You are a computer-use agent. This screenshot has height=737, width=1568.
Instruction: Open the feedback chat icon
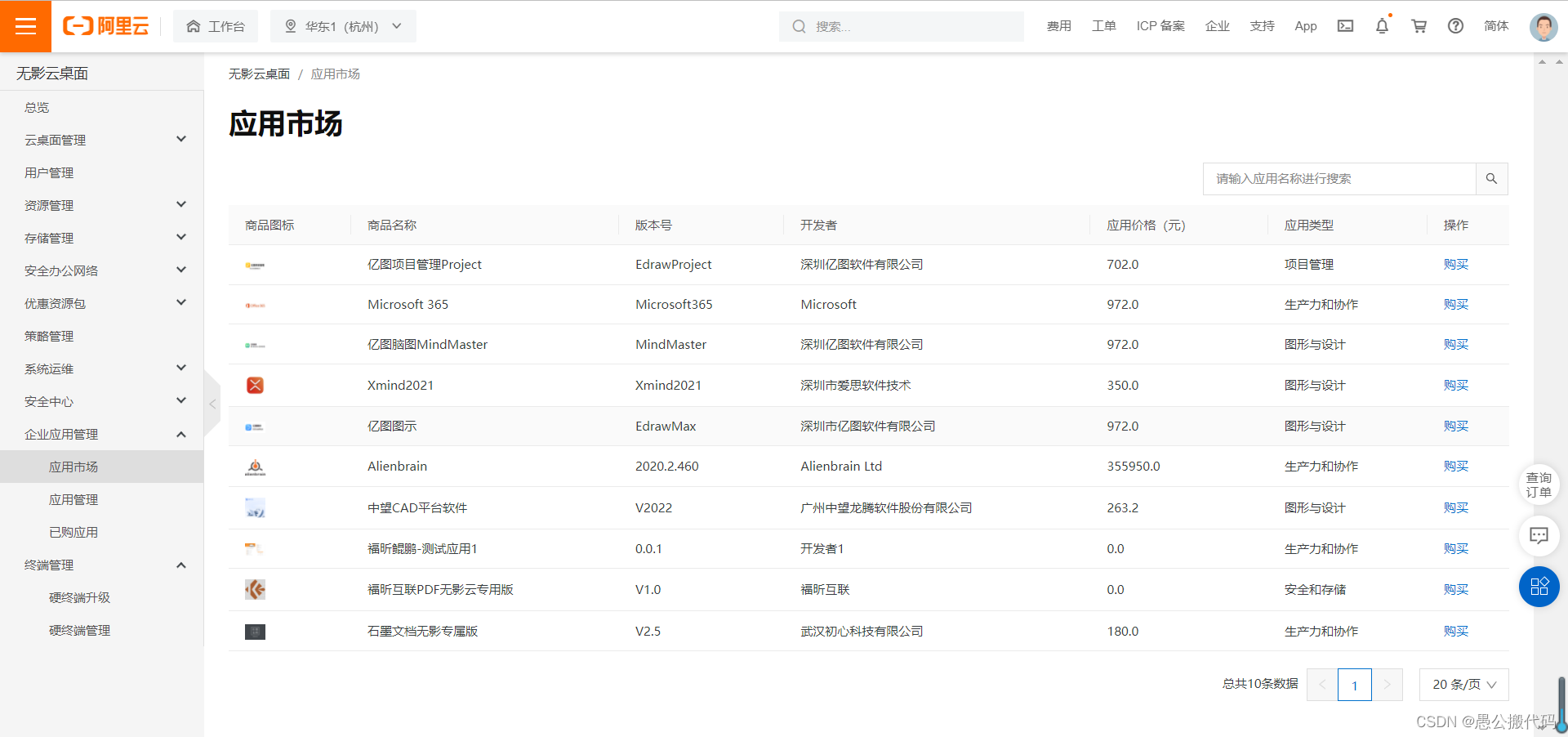[1539, 536]
